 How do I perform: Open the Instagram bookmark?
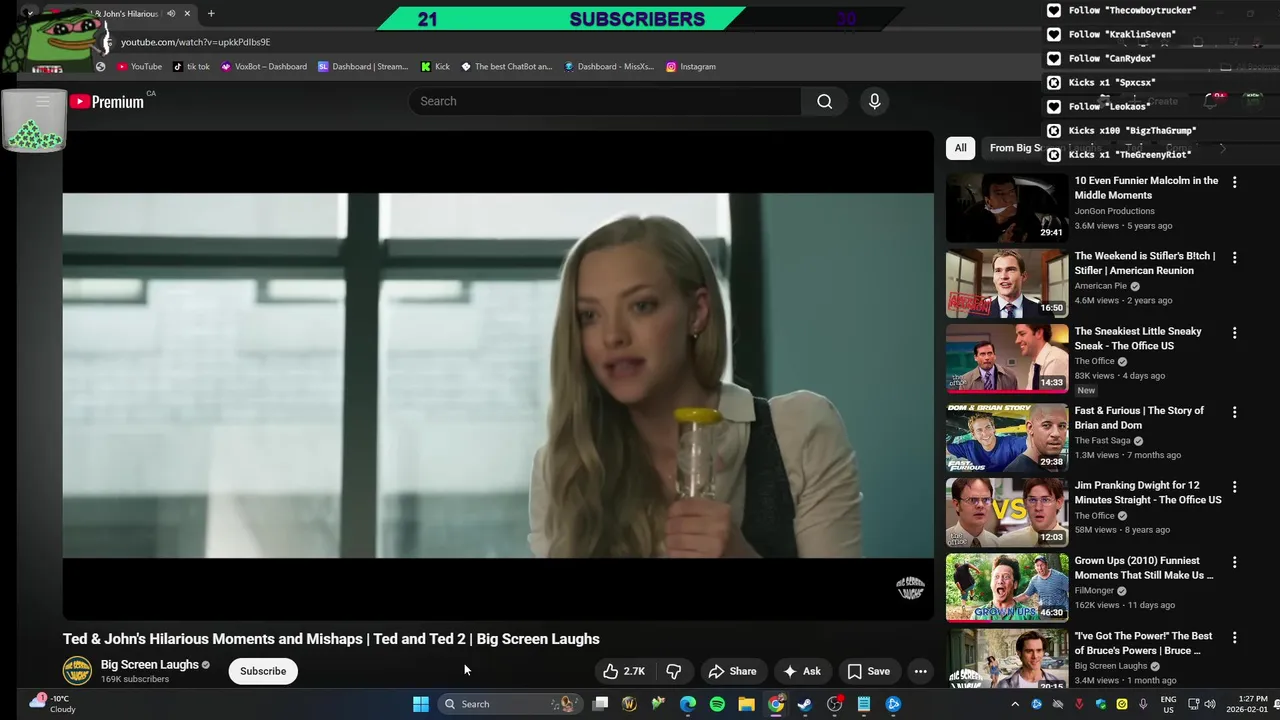pyautogui.click(x=691, y=66)
